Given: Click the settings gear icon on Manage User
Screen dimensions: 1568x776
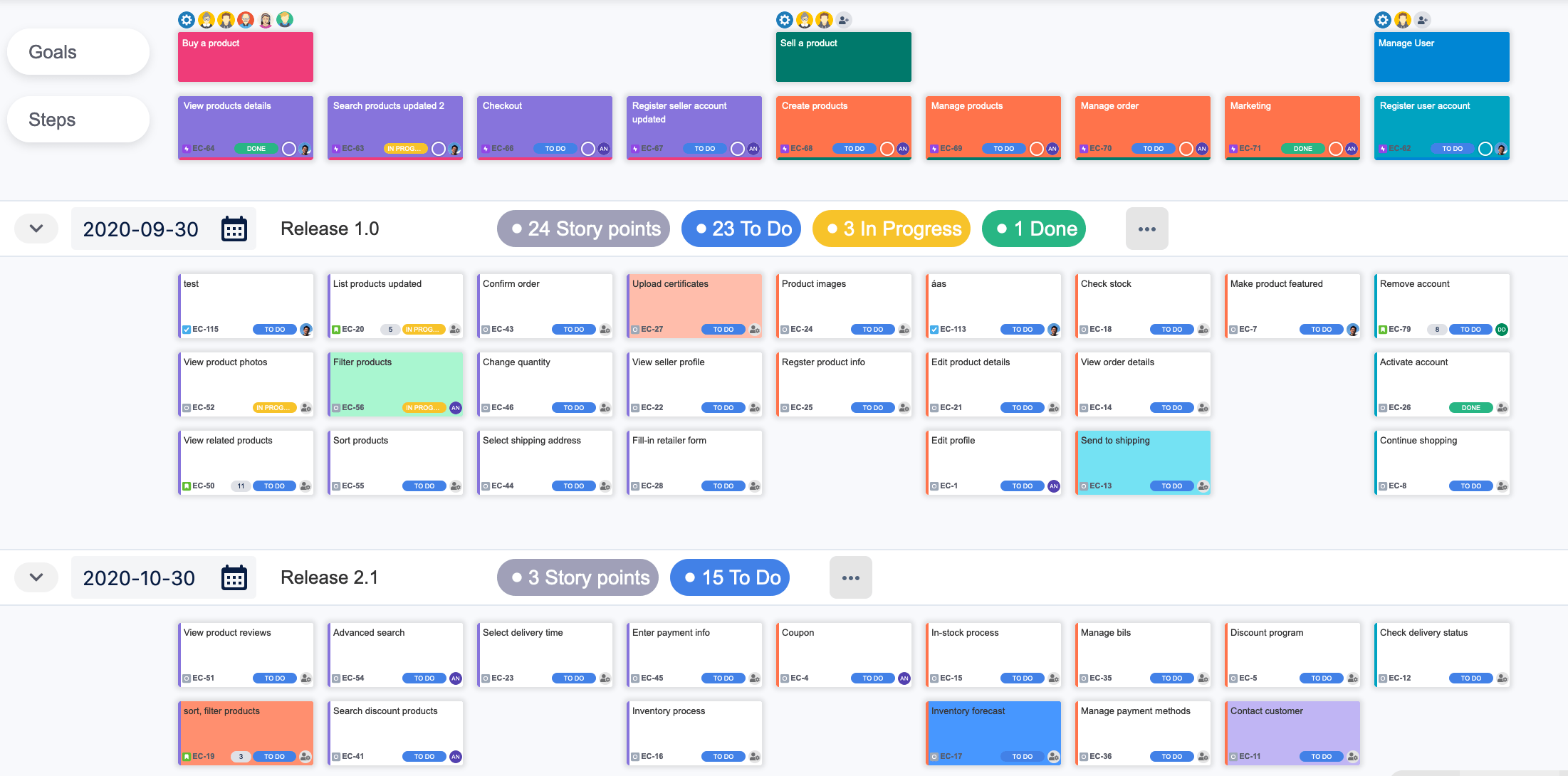Looking at the screenshot, I should 1383,17.
